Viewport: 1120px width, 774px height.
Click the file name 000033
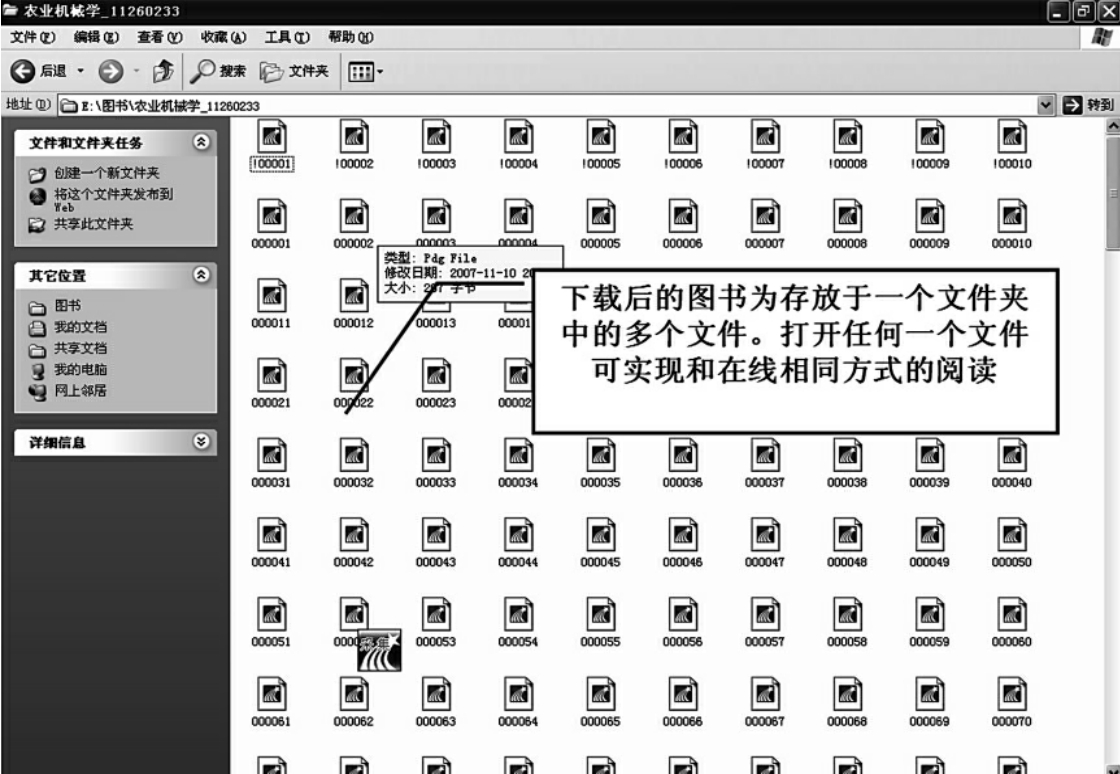[x=436, y=483]
